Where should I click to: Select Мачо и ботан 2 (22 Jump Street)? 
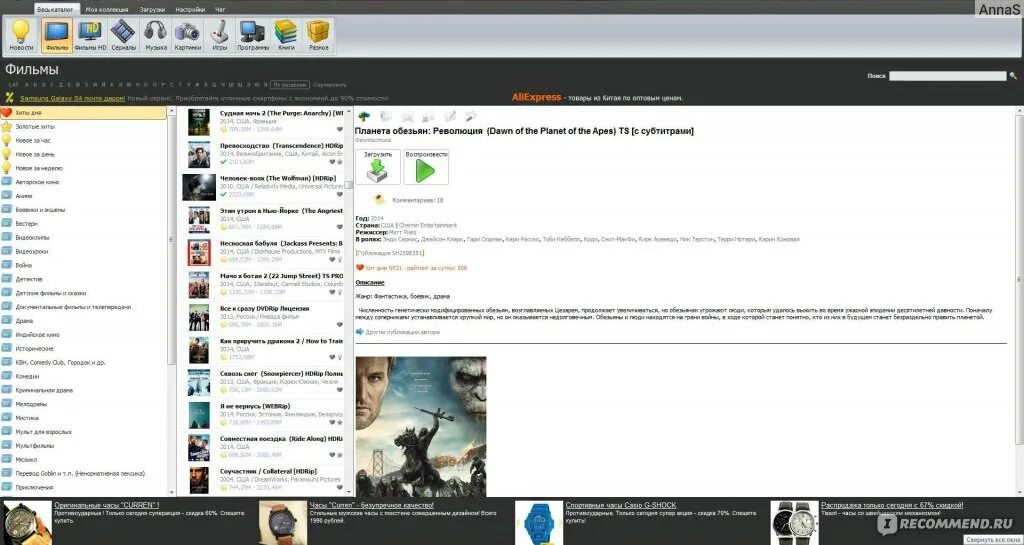tap(261, 285)
